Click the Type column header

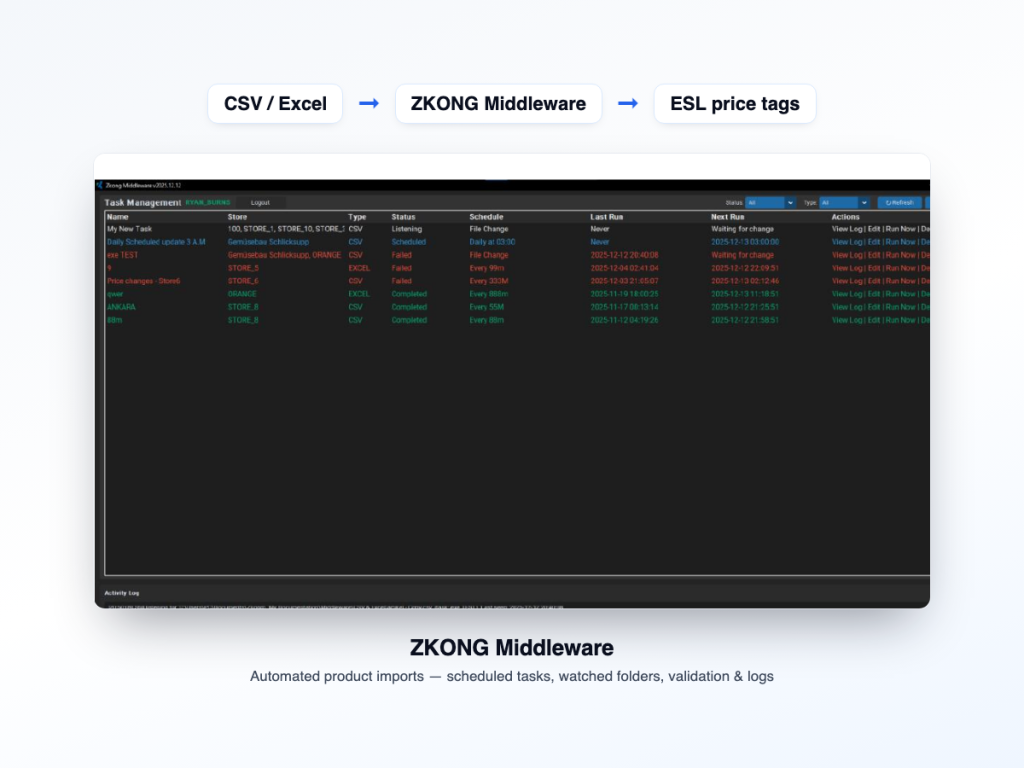[357, 217]
